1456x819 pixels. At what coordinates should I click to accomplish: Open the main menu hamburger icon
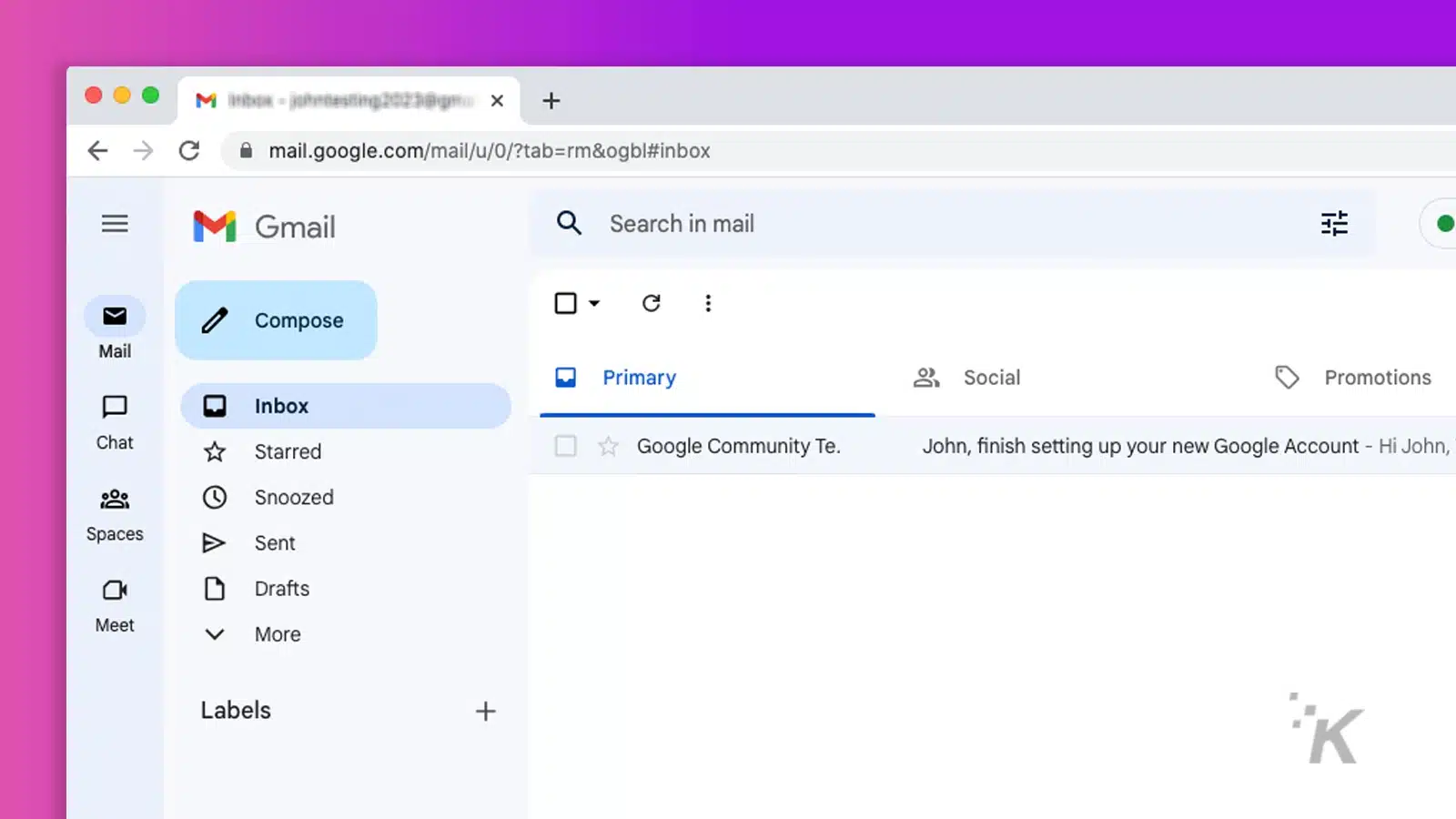coord(115,224)
